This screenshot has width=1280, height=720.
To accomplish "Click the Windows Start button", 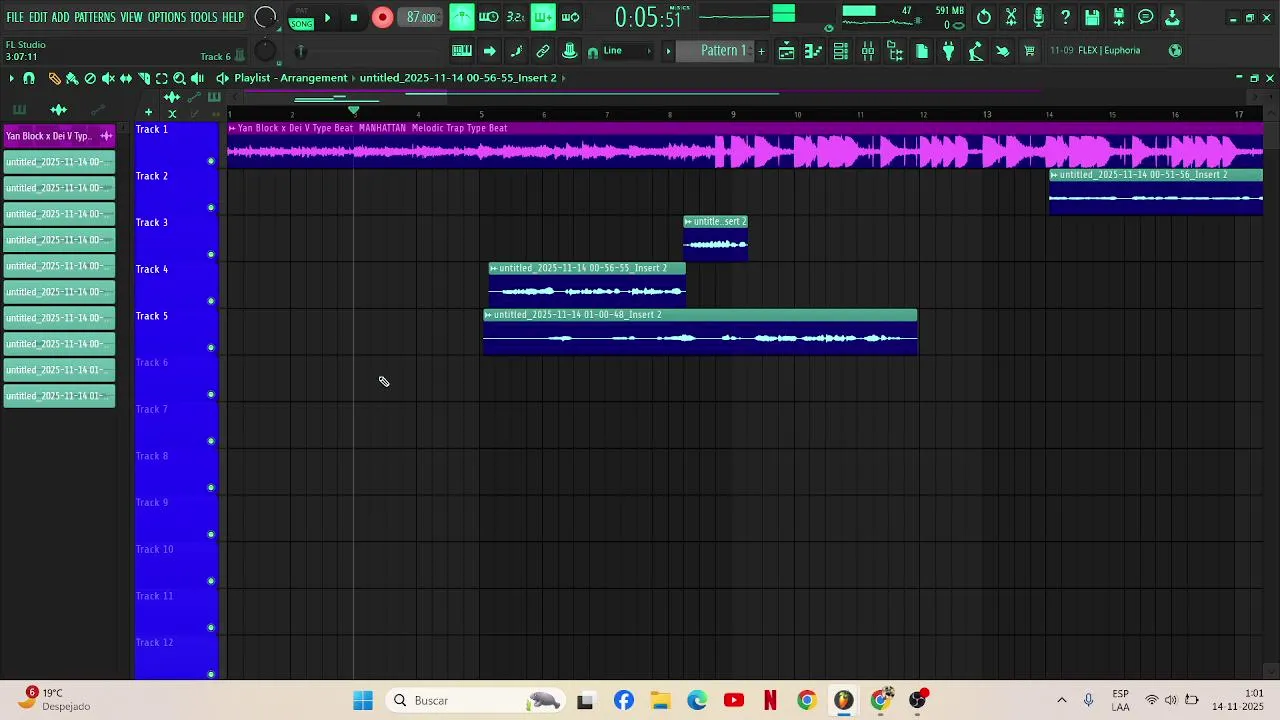I will (x=363, y=700).
